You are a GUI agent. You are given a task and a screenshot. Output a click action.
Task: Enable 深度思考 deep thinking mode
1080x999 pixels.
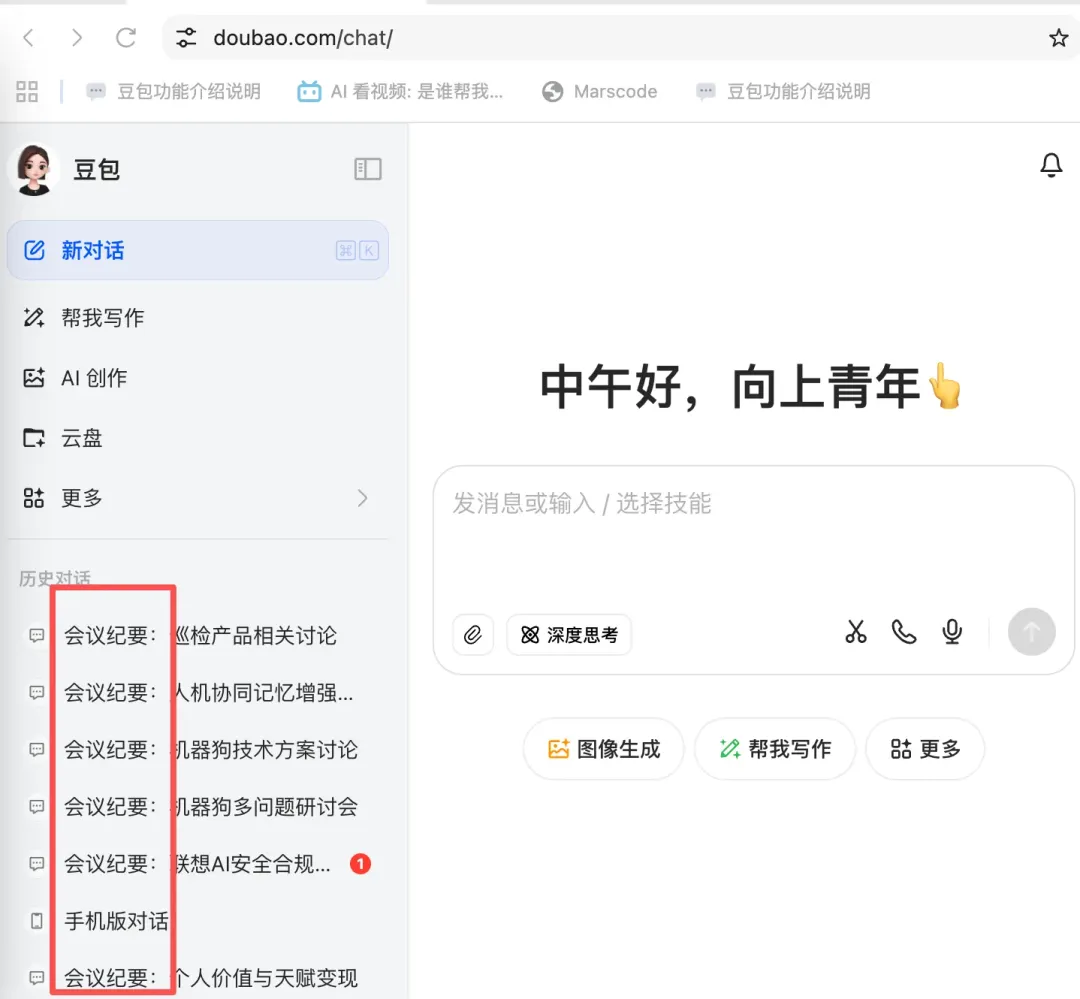(x=569, y=634)
